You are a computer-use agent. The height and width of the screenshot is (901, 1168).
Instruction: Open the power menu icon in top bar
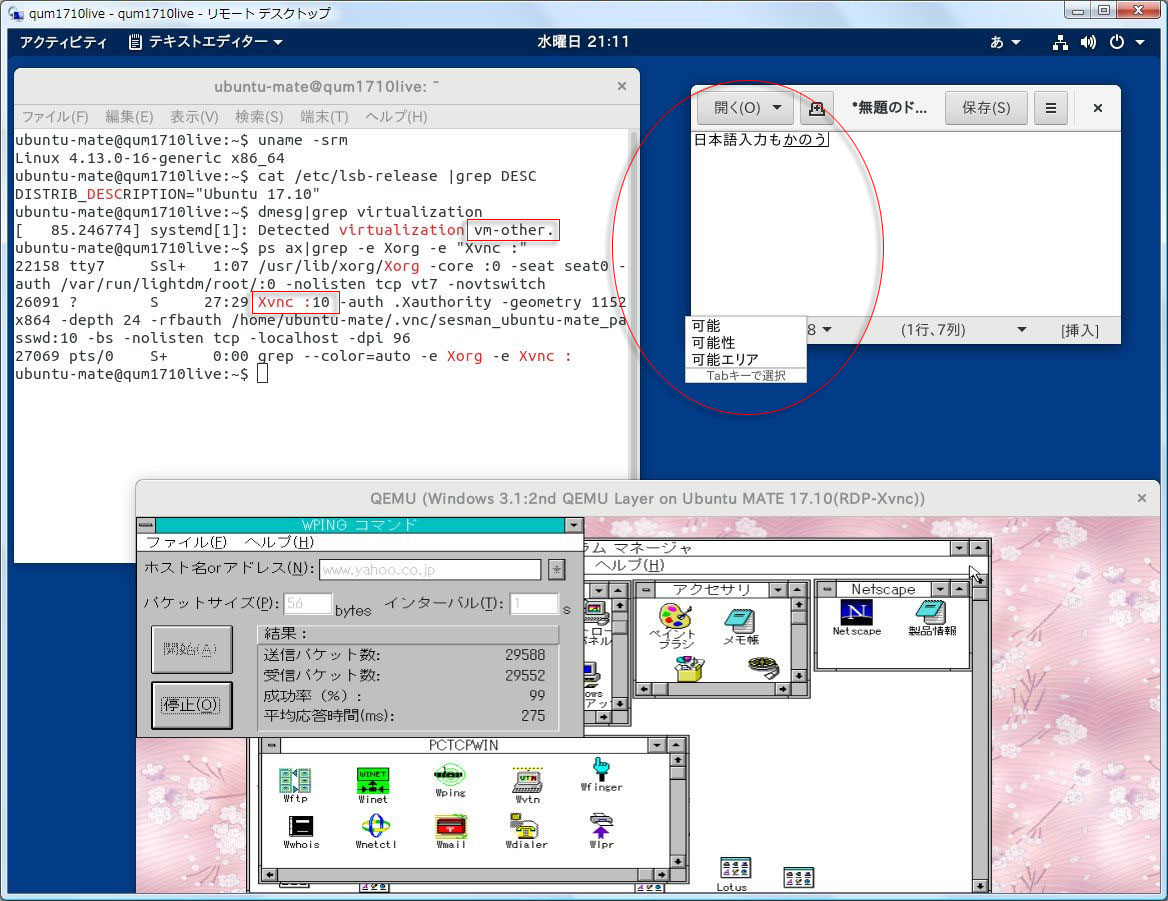click(1117, 42)
